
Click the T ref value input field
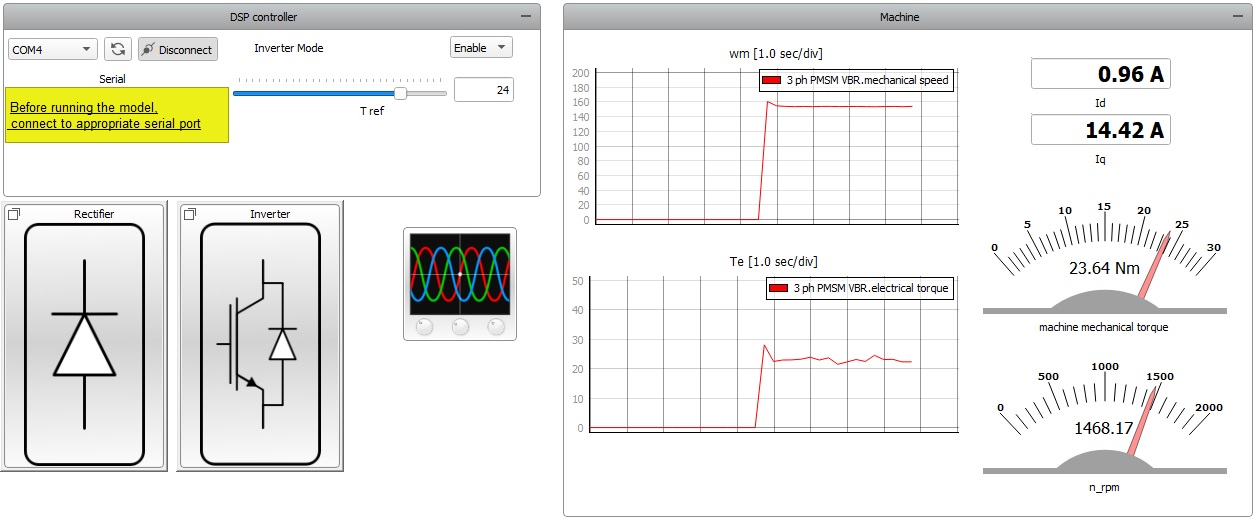tap(484, 90)
